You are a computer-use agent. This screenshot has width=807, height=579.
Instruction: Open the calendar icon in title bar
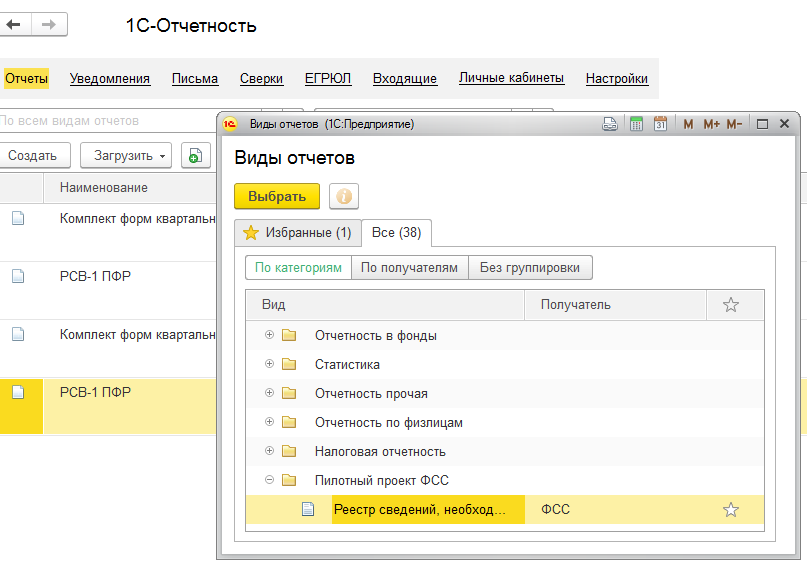pyautogui.click(x=660, y=124)
